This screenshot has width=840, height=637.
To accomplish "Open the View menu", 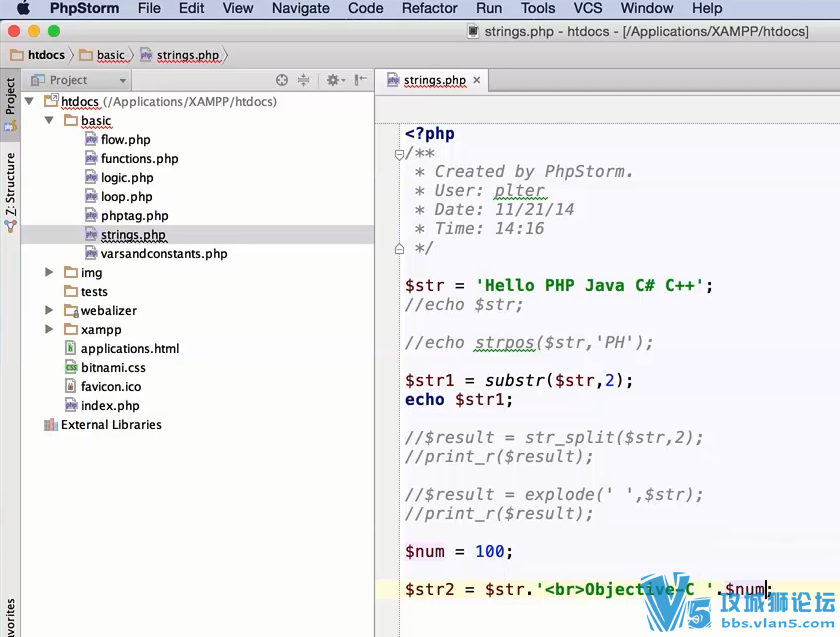I will coord(238,8).
